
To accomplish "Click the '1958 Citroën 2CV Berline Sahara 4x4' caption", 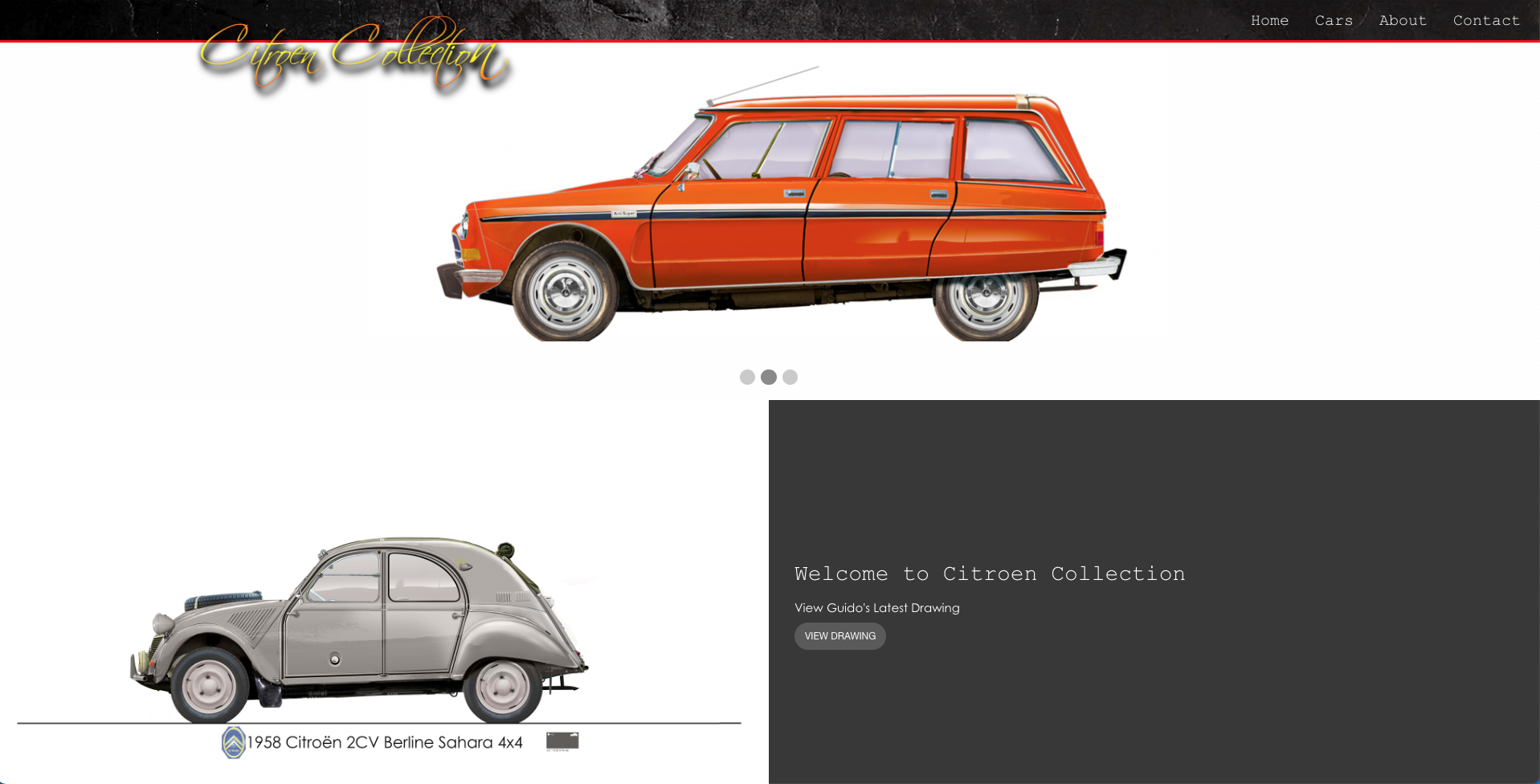I will click(385, 742).
